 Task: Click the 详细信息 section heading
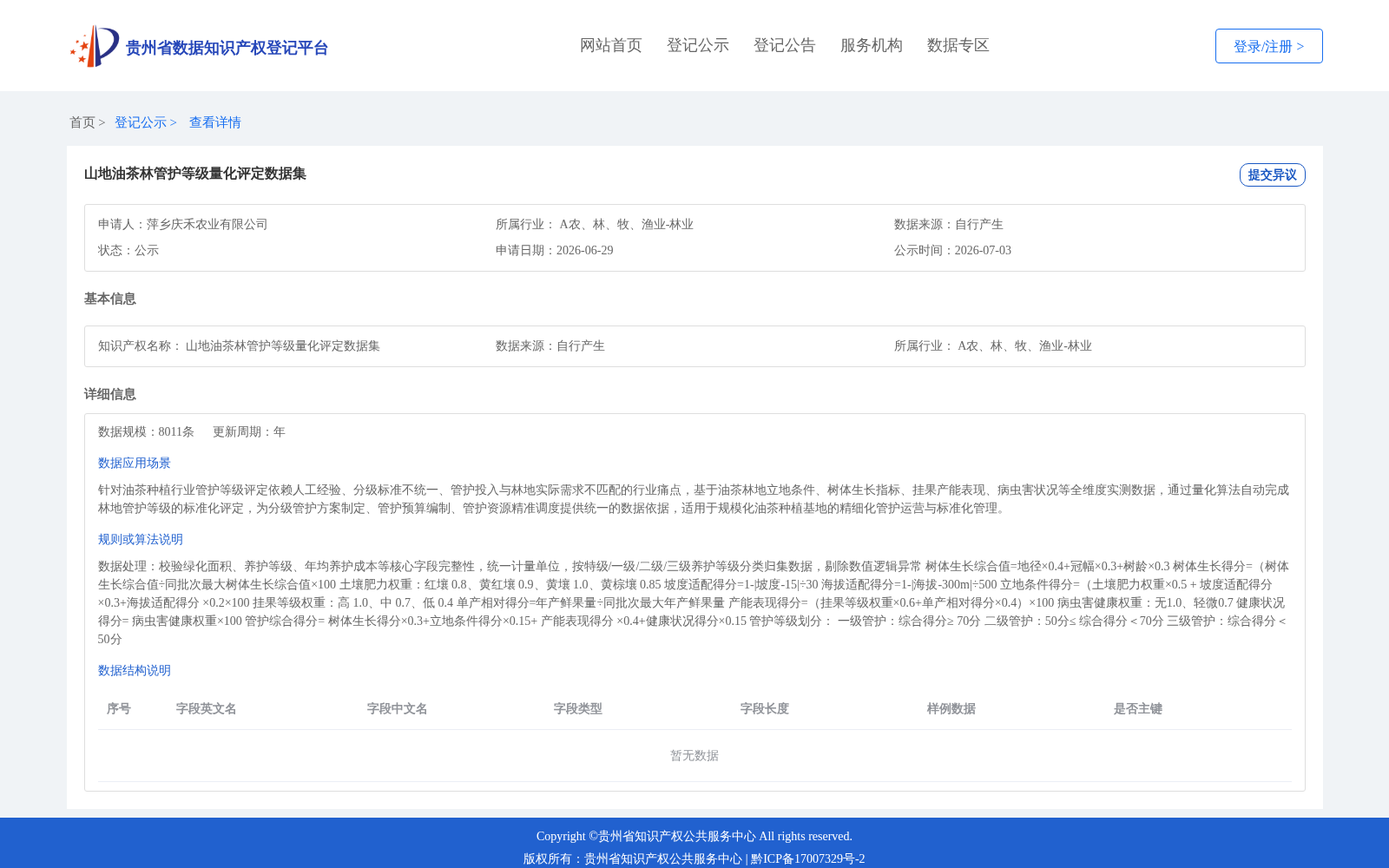110,394
